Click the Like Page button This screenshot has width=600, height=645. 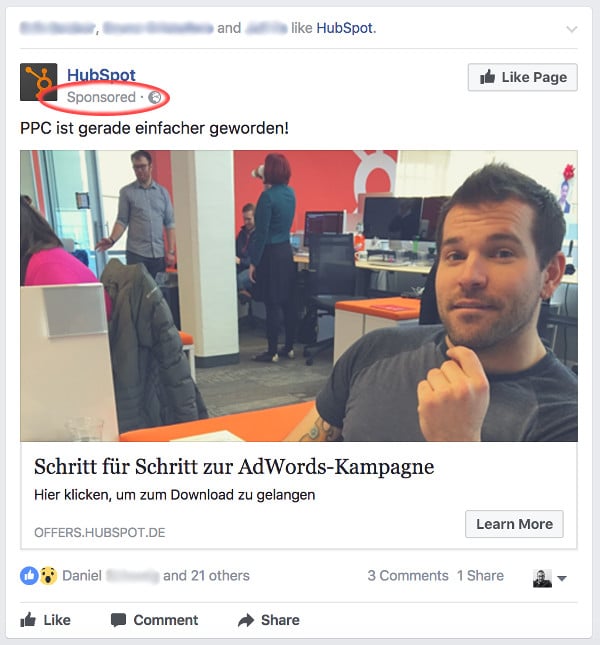[x=523, y=77]
